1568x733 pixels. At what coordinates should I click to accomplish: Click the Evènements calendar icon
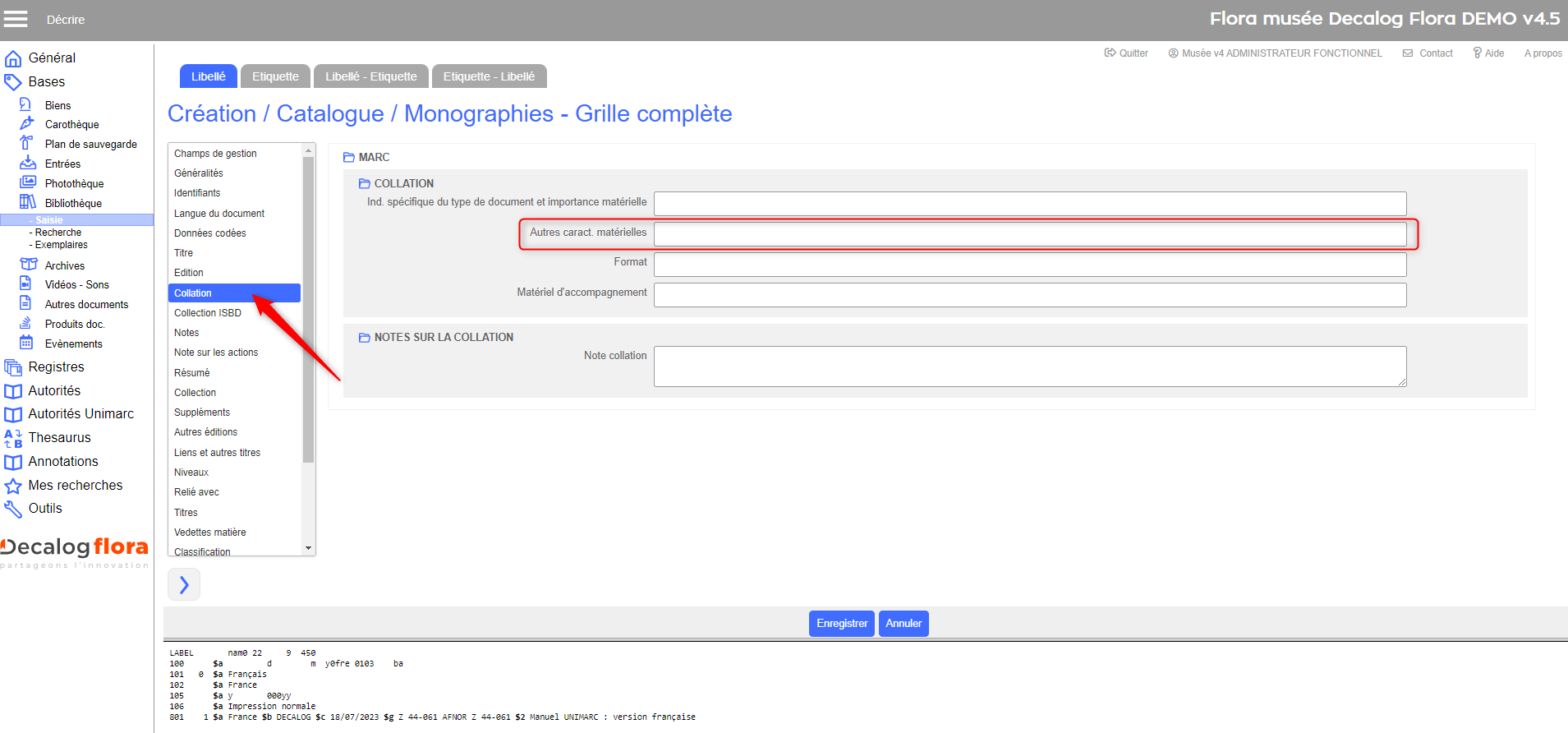pyautogui.click(x=26, y=343)
